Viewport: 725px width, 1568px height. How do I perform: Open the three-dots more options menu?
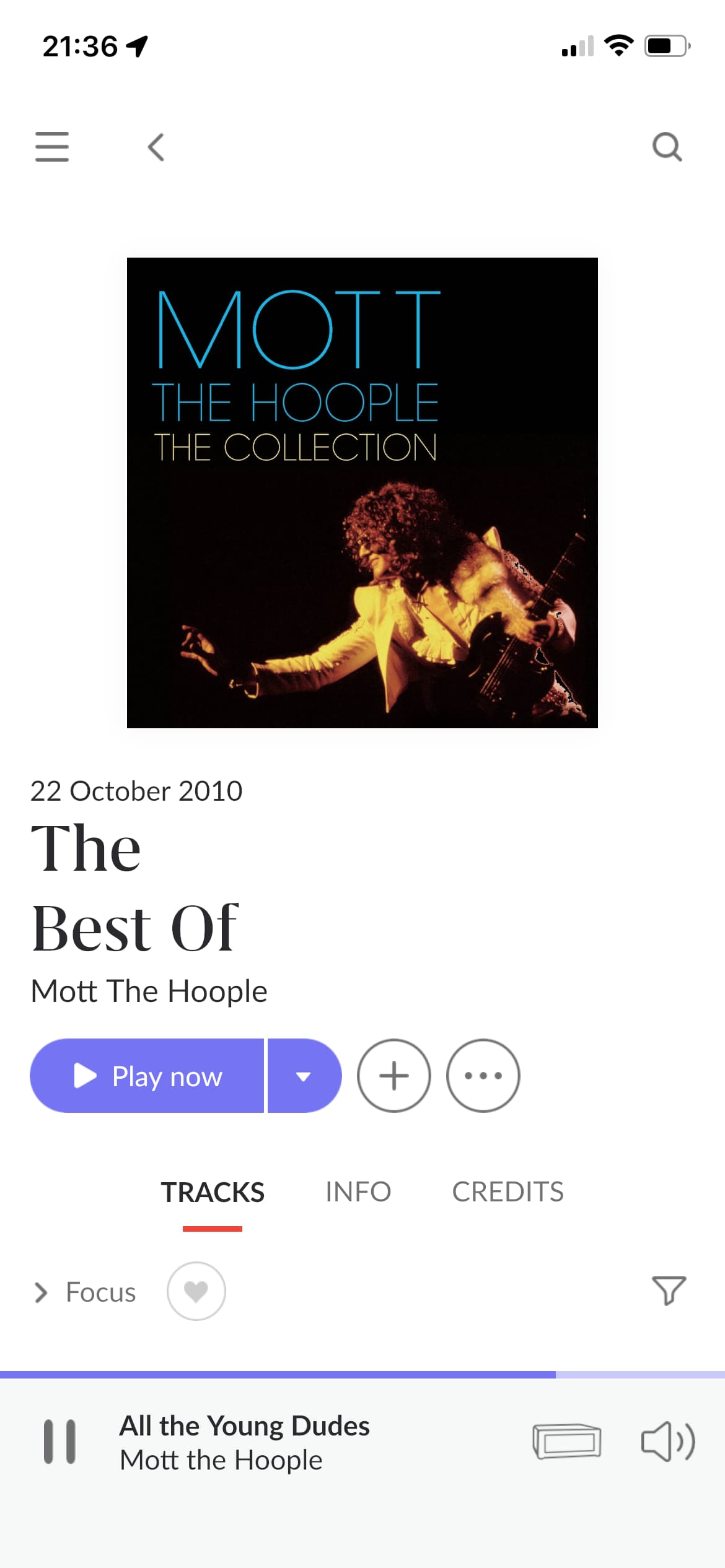[483, 1076]
